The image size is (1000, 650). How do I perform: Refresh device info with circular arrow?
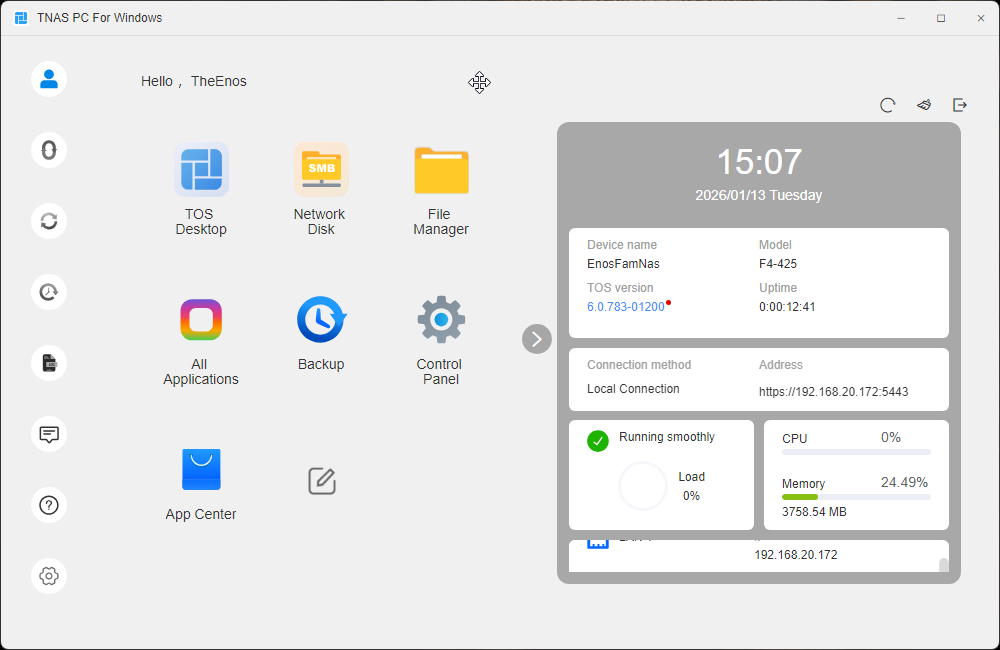click(888, 105)
